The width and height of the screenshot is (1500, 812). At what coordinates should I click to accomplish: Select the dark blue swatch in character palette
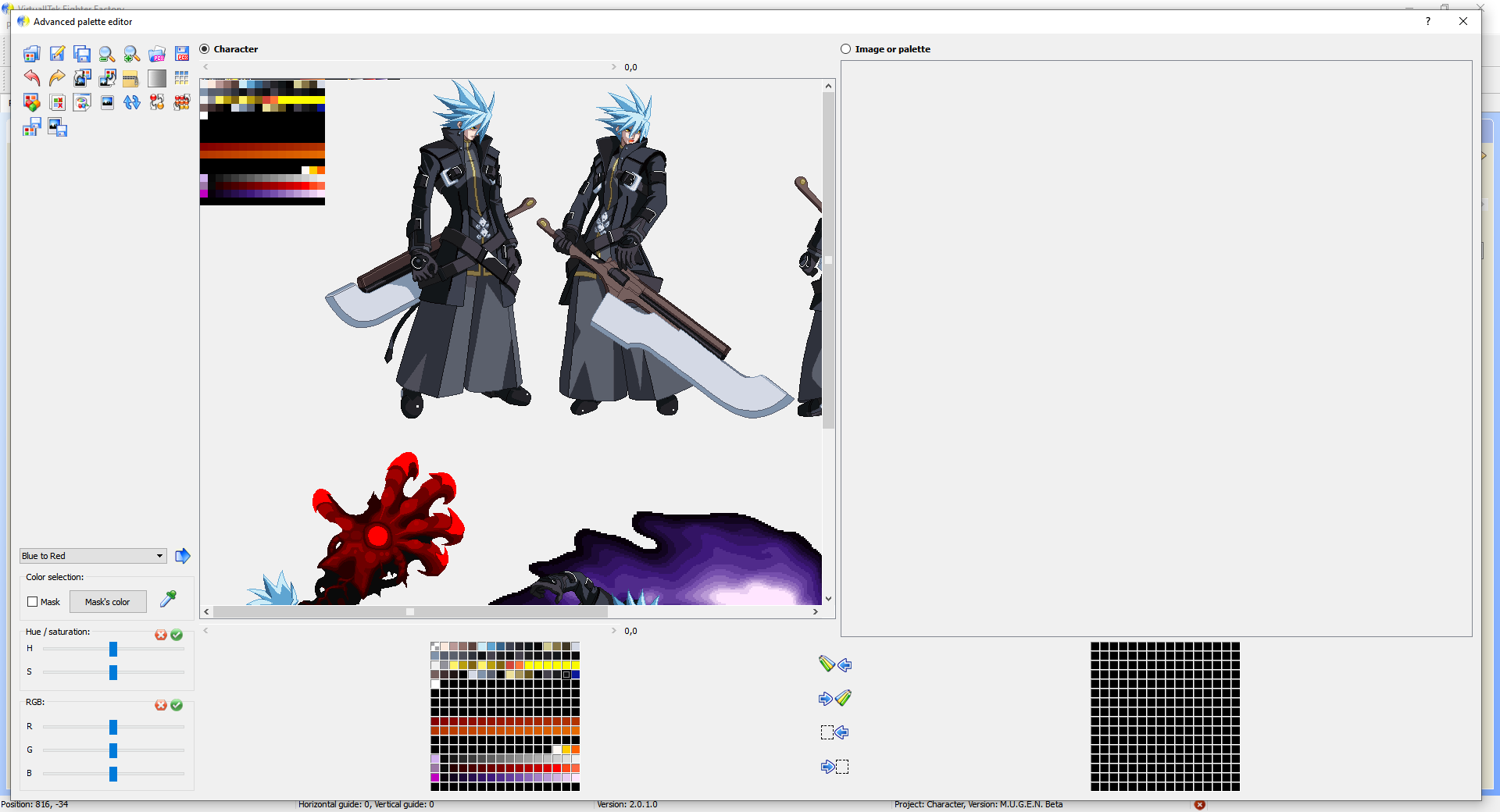(576, 675)
